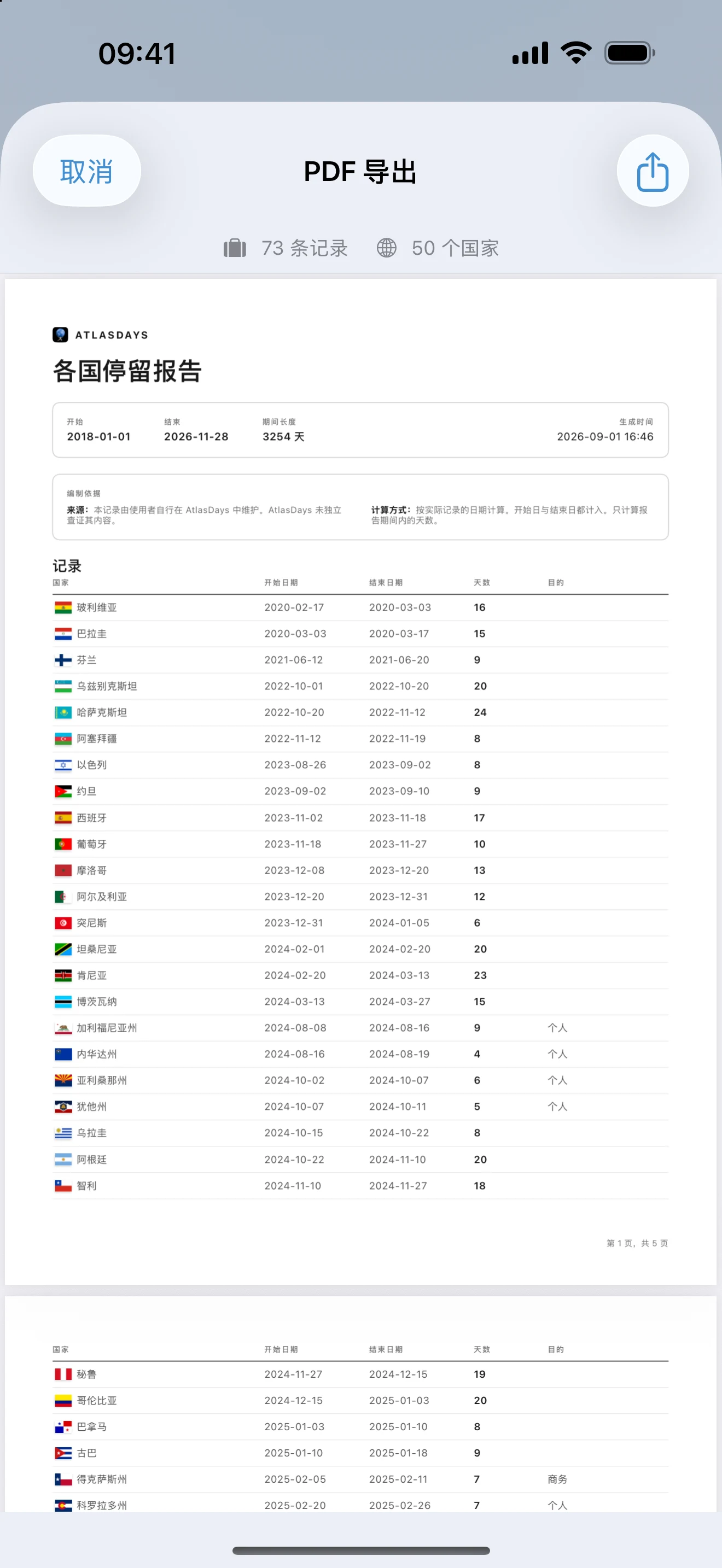Tap the 各国停留报告 report title

point(127,371)
